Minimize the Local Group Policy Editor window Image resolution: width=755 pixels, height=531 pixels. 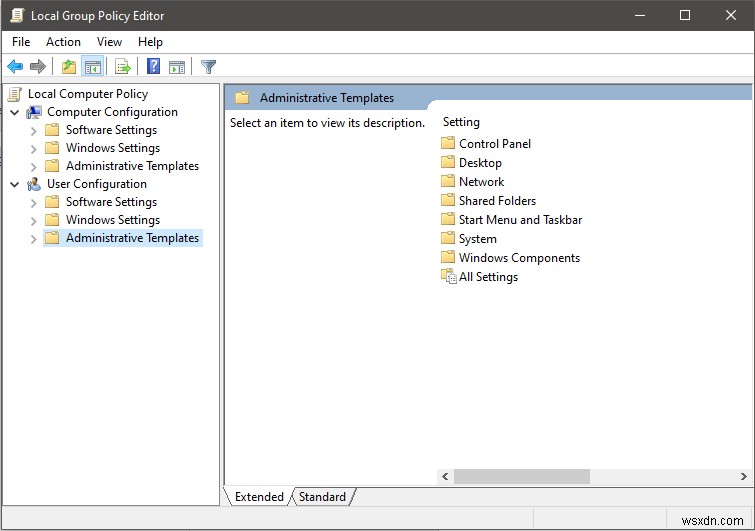click(x=640, y=15)
